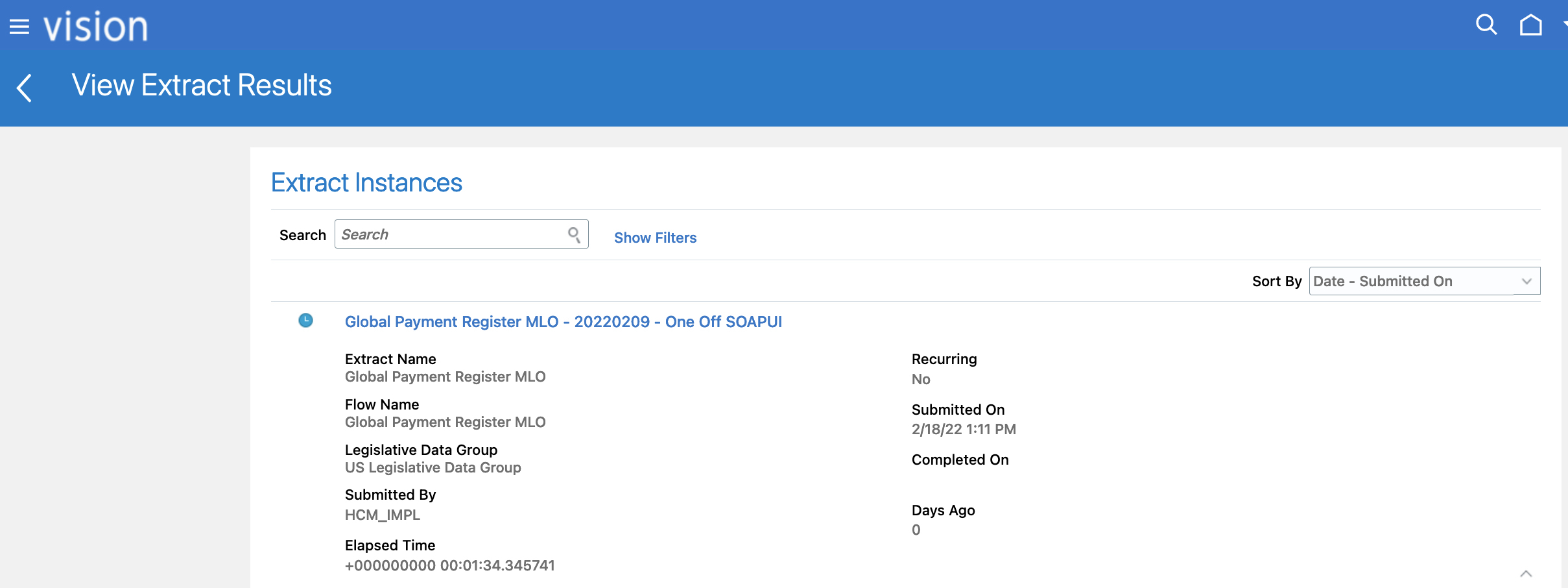Open Global Payment Register MLO - 20220209 link

pos(563,322)
